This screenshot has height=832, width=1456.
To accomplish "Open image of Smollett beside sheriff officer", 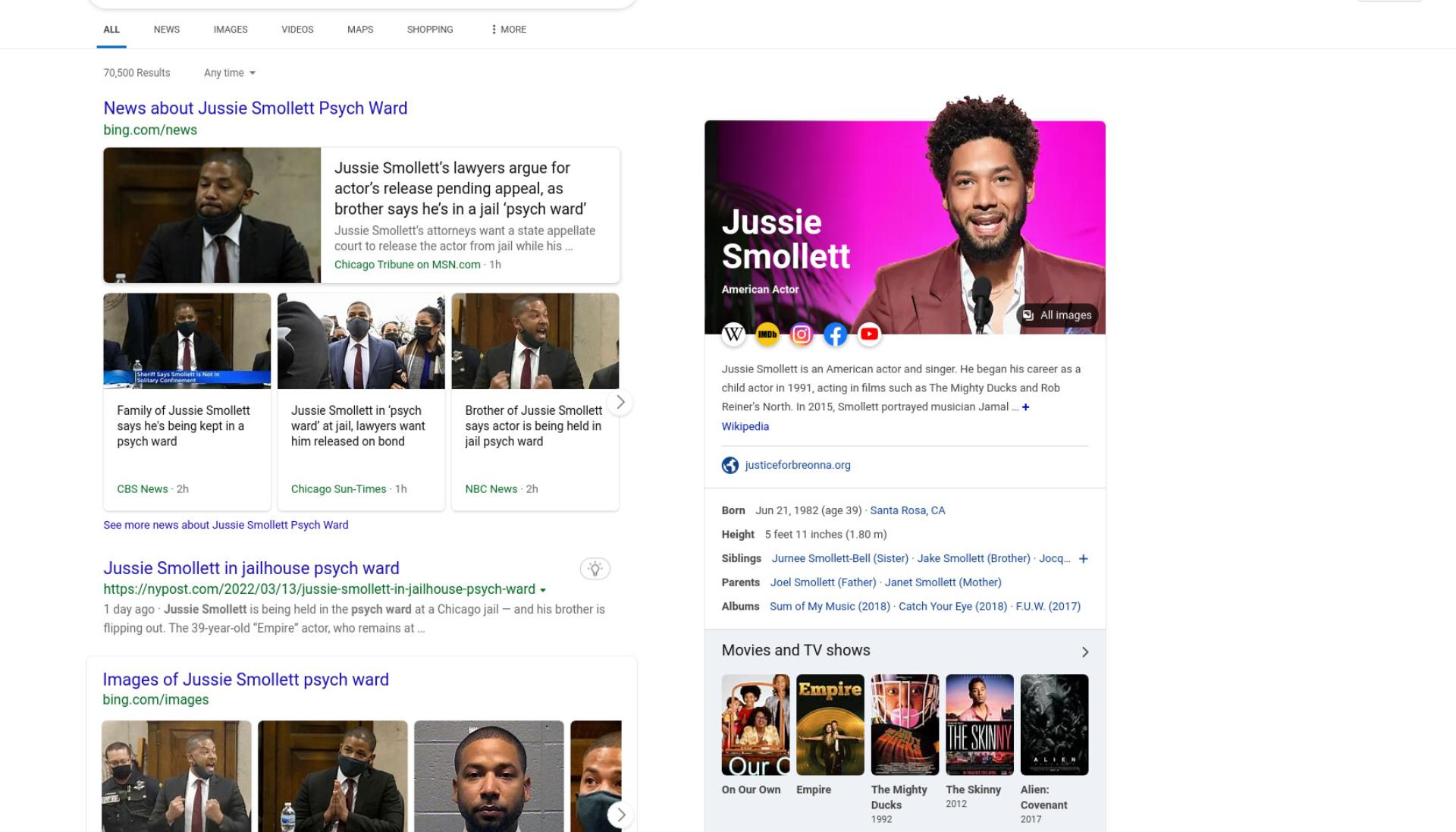I will [x=177, y=776].
